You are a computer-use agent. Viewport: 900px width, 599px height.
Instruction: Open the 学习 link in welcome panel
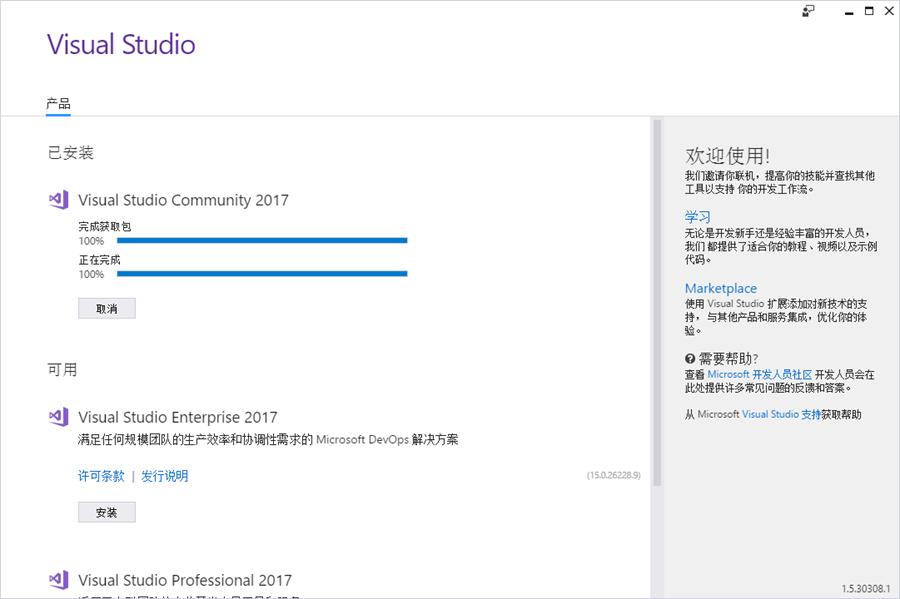click(697, 216)
